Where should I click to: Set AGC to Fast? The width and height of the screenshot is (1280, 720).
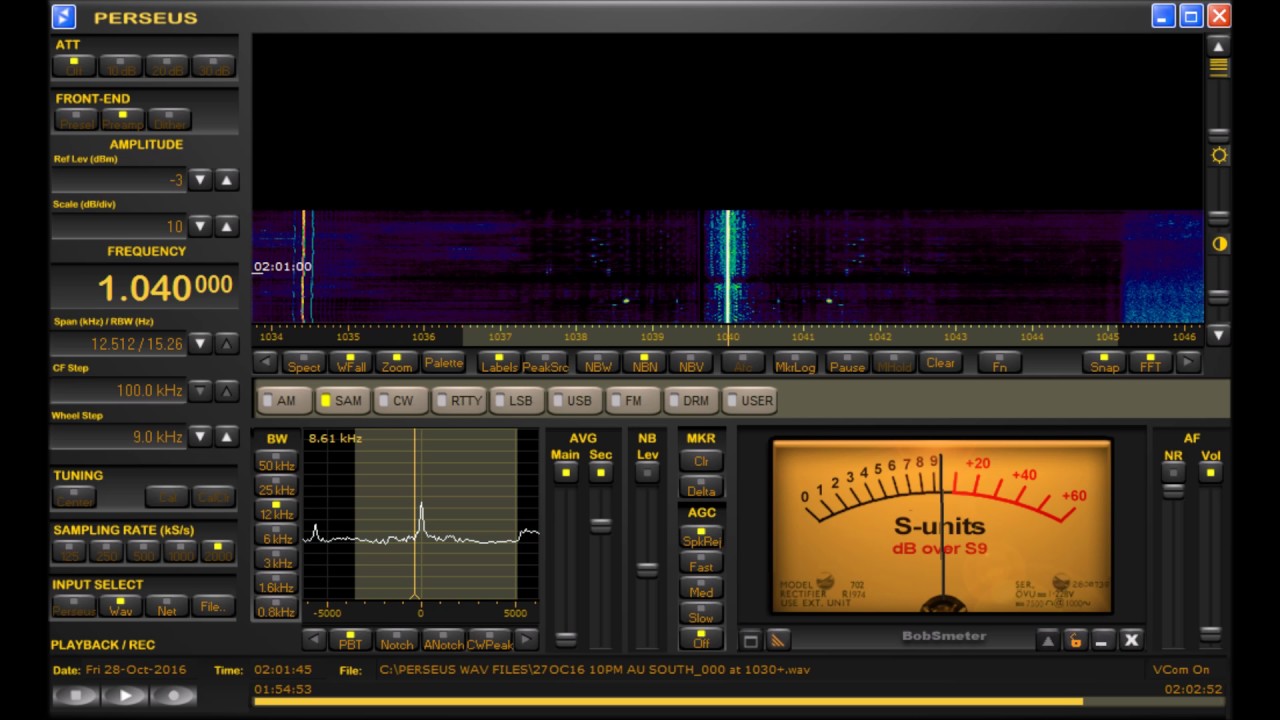coord(701,564)
